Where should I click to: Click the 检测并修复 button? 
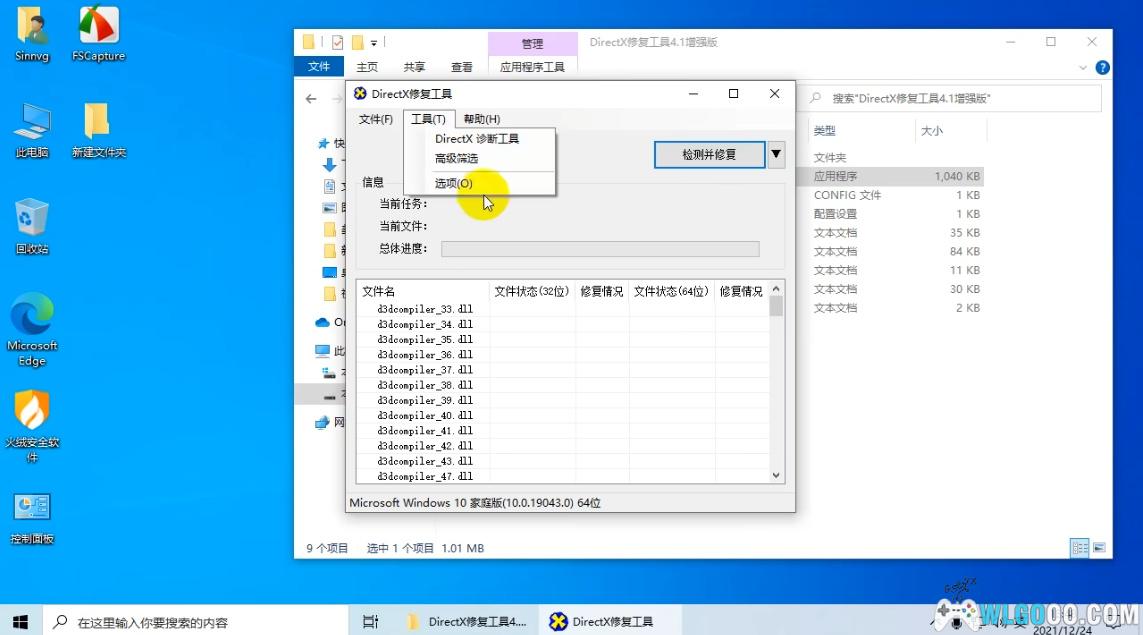(x=709, y=155)
